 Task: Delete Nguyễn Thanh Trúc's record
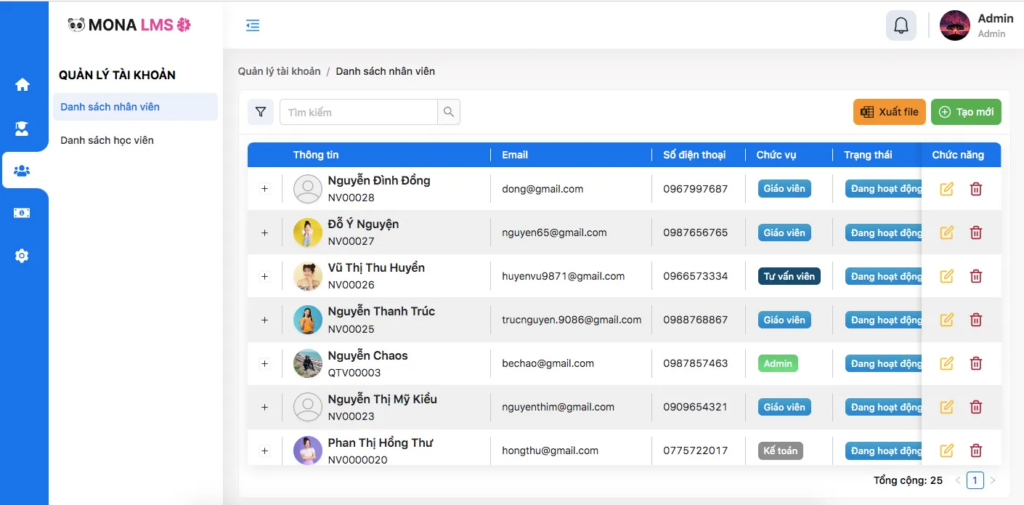pos(976,320)
